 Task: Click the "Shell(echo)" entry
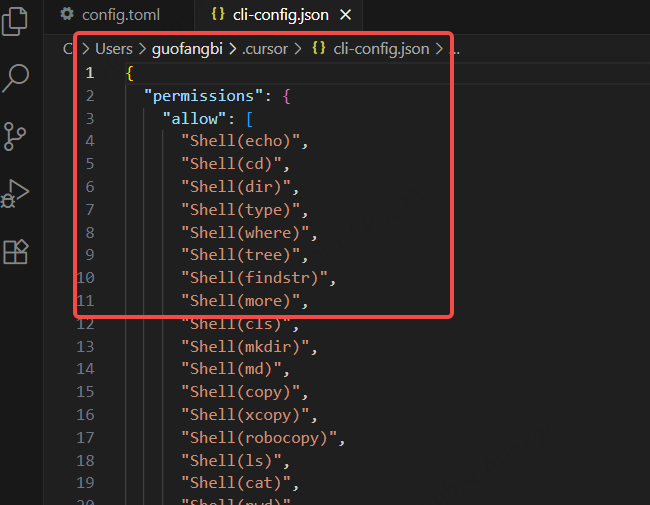click(x=240, y=141)
